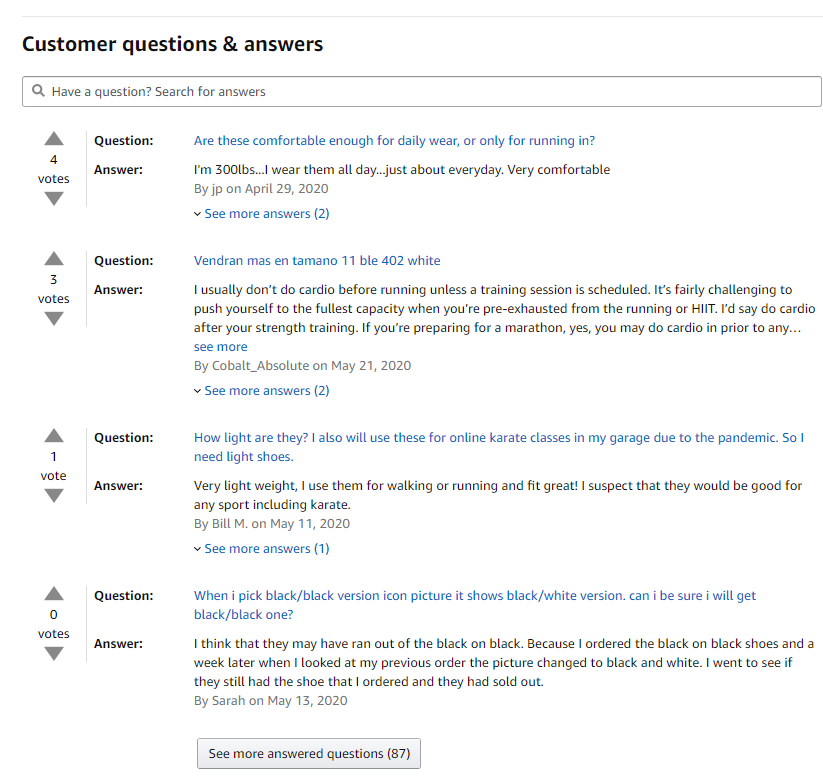The width and height of the screenshot is (823, 780).
Task: Downvote the karate classes light shoes question
Action: click(54, 495)
